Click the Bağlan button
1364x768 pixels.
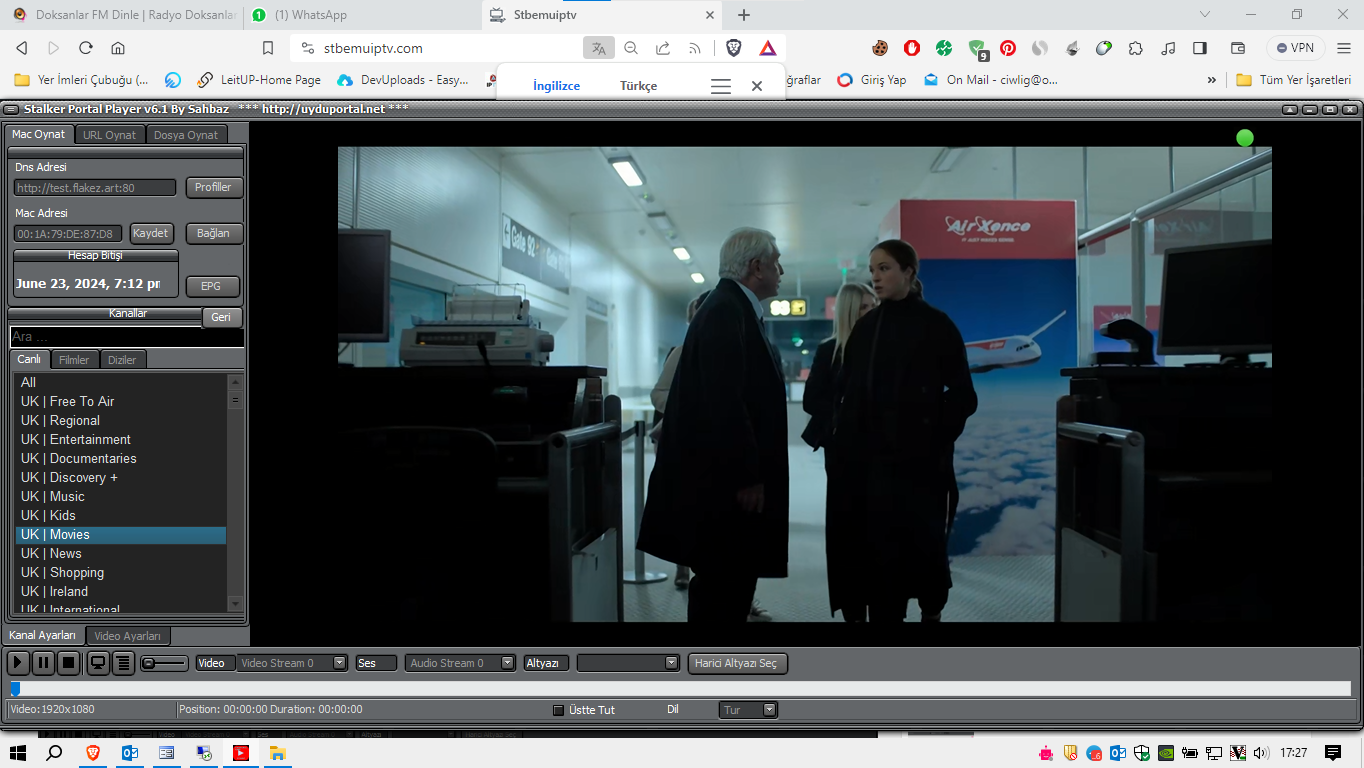(x=213, y=233)
